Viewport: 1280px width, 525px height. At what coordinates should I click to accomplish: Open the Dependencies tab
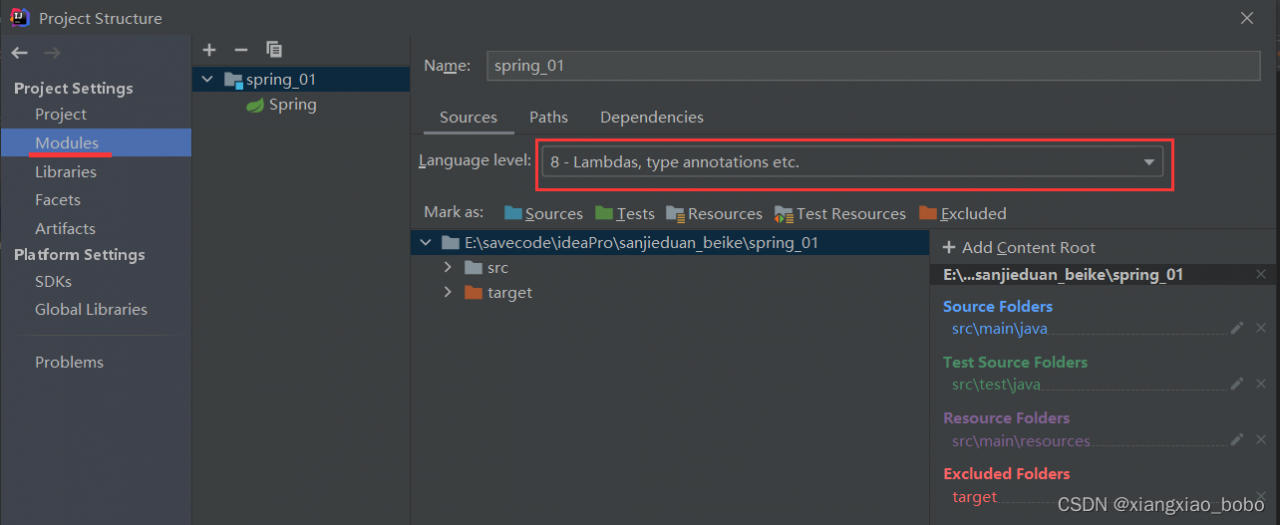(x=651, y=117)
